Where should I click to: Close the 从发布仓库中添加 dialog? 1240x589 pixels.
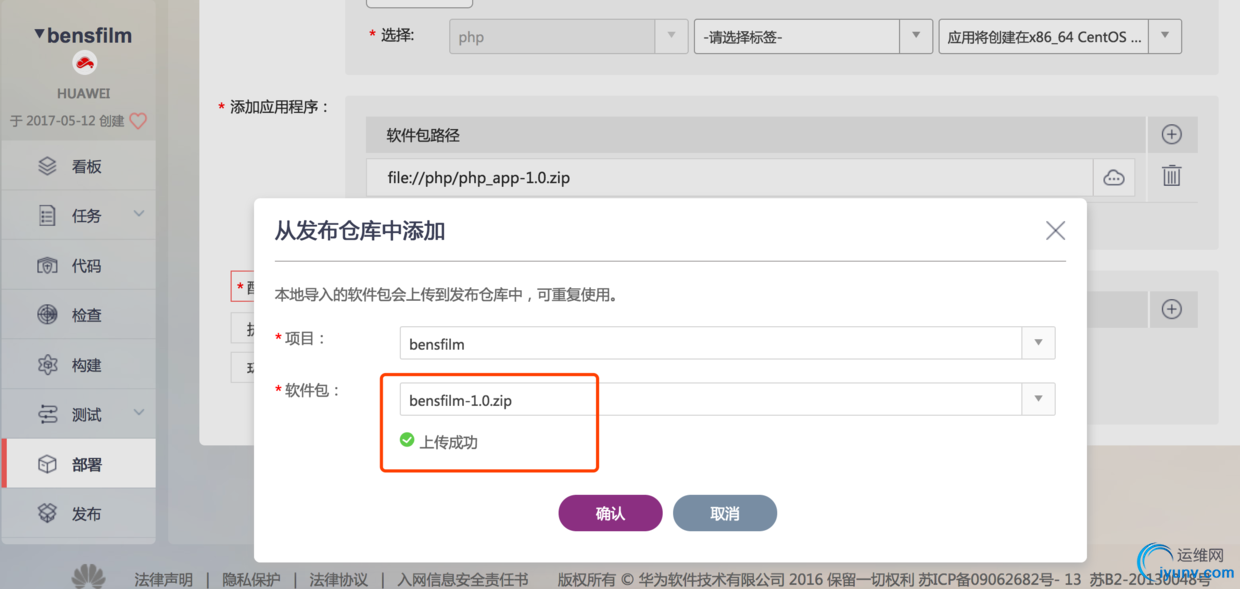(x=1055, y=231)
